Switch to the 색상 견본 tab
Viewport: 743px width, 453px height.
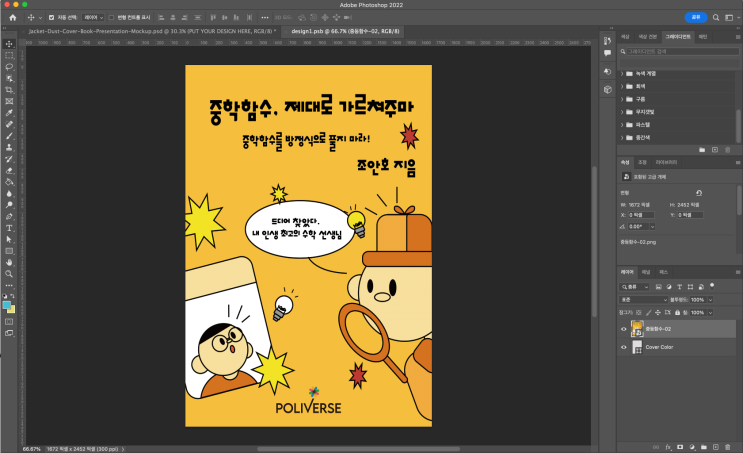pos(647,36)
